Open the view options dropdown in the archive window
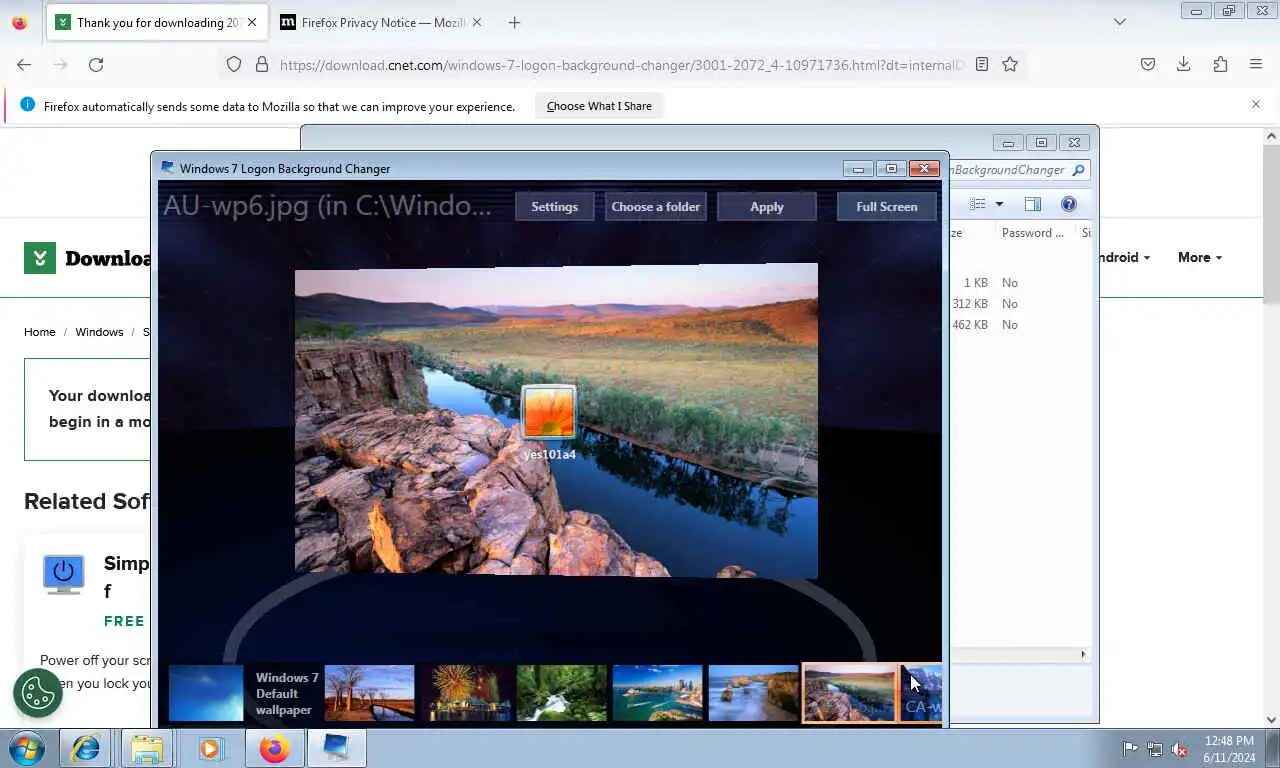Viewport: 1280px width, 768px height. point(998,204)
